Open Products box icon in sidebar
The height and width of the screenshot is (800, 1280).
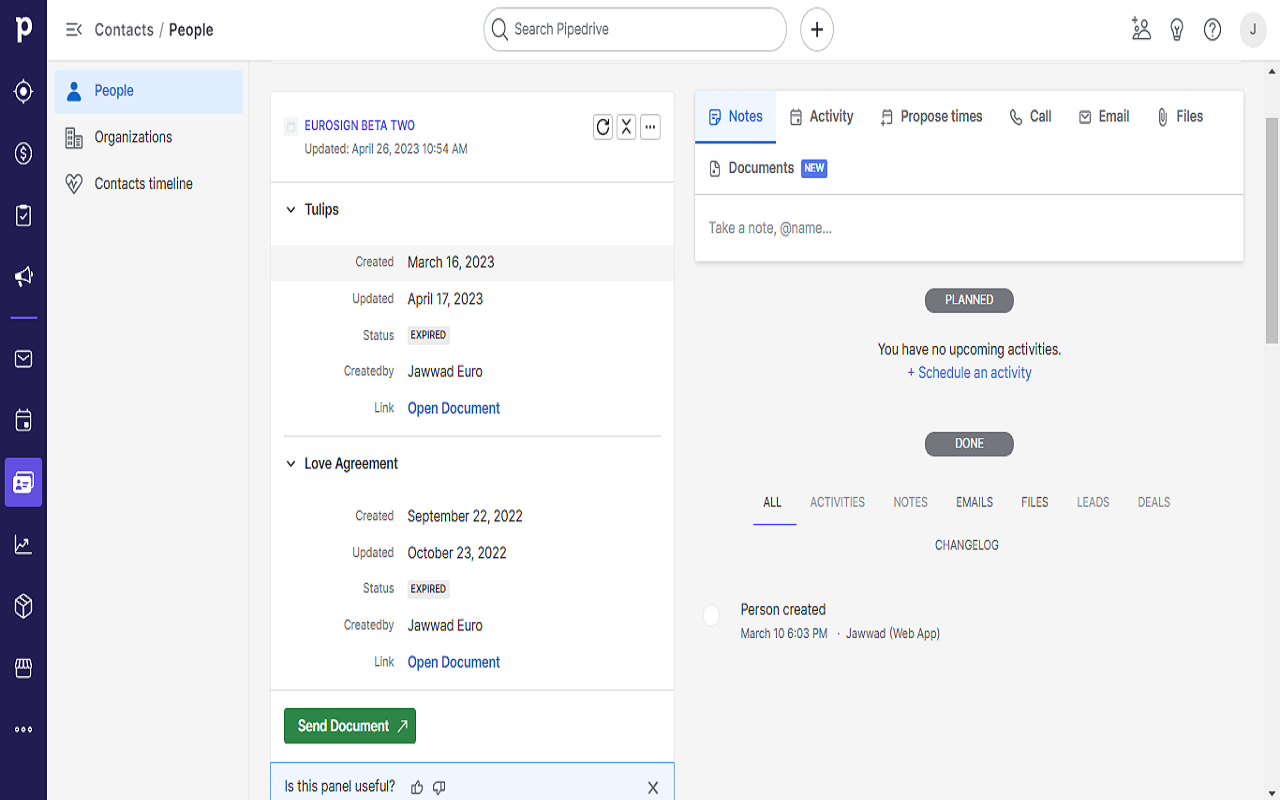(23, 606)
